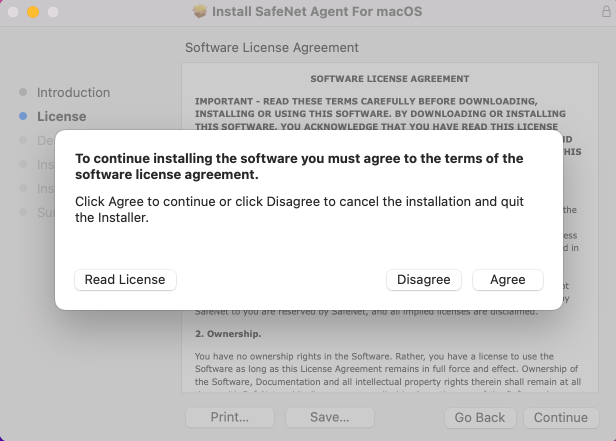616x441 pixels.
Task: Click the installer package icon in title bar
Action: (x=201, y=12)
